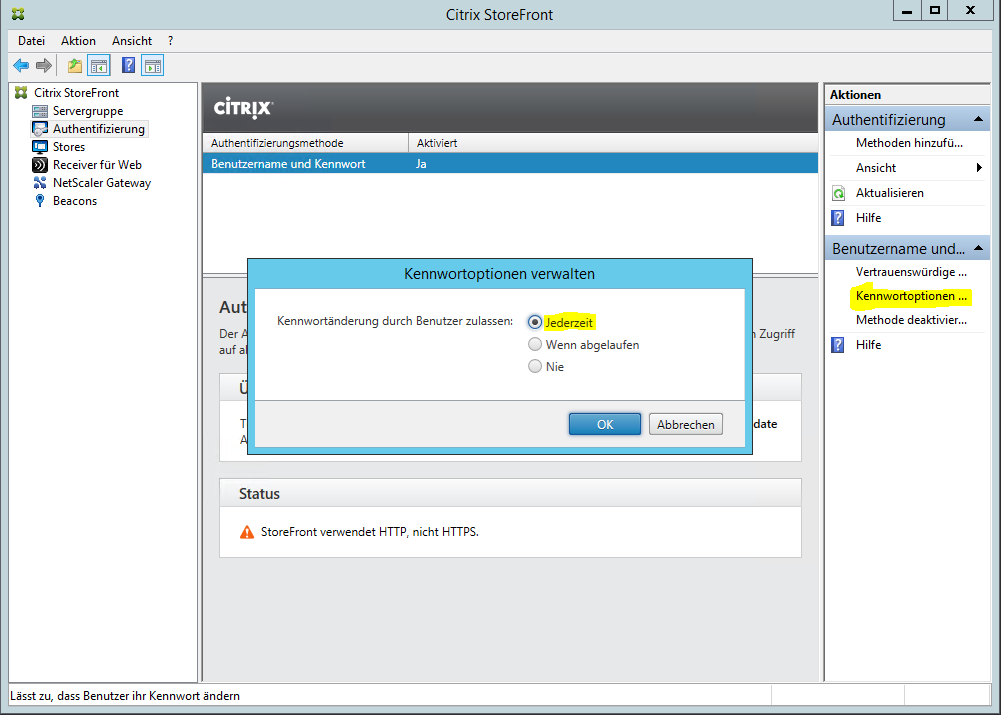
Task: Click Aktualisieren action label
Action: (889, 193)
